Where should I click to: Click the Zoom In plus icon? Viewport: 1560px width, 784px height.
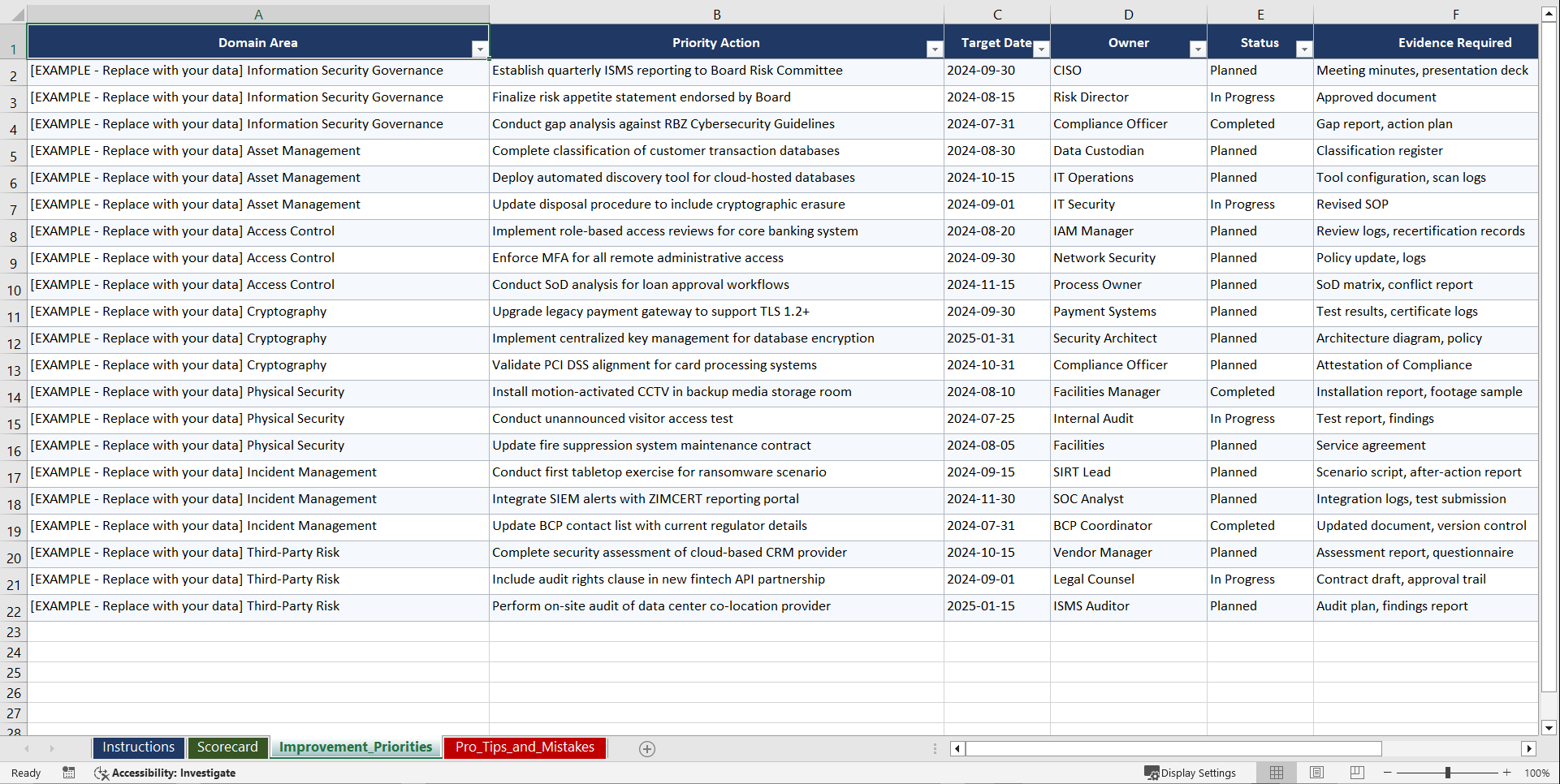click(x=1507, y=773)
